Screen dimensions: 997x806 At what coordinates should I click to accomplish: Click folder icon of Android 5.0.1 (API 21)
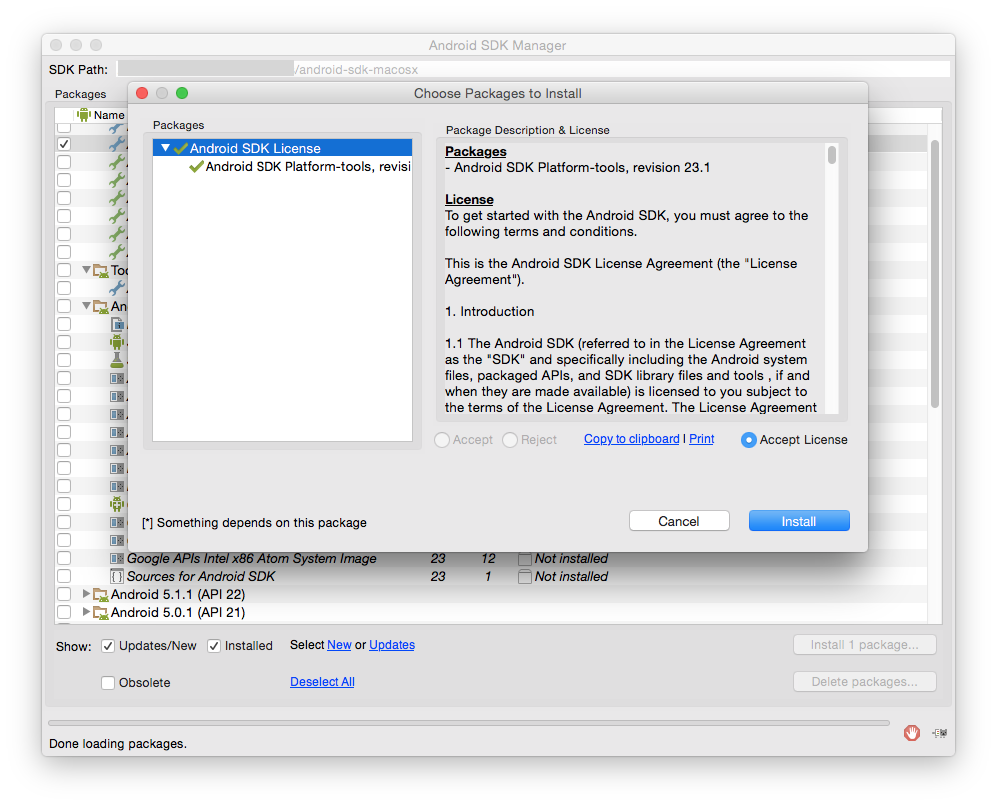tap(100, 613)
